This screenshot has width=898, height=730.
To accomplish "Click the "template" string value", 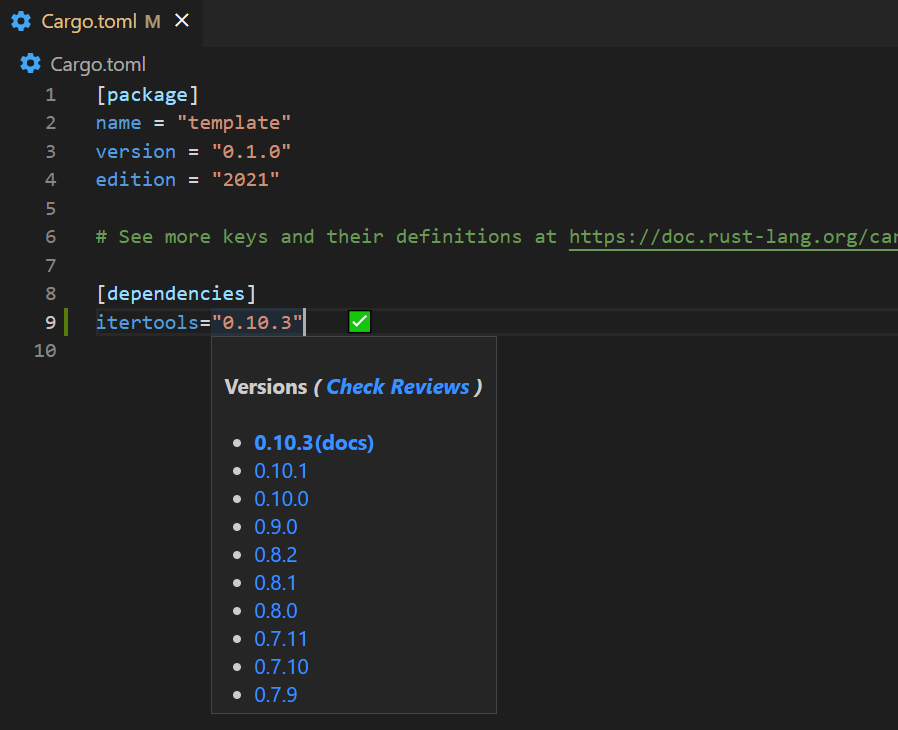I will click(234, 123).
